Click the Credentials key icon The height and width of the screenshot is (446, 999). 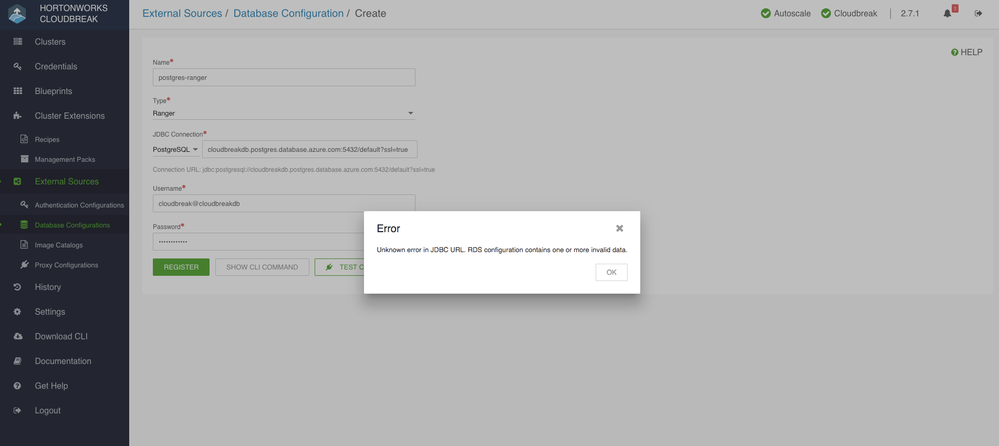18,66
